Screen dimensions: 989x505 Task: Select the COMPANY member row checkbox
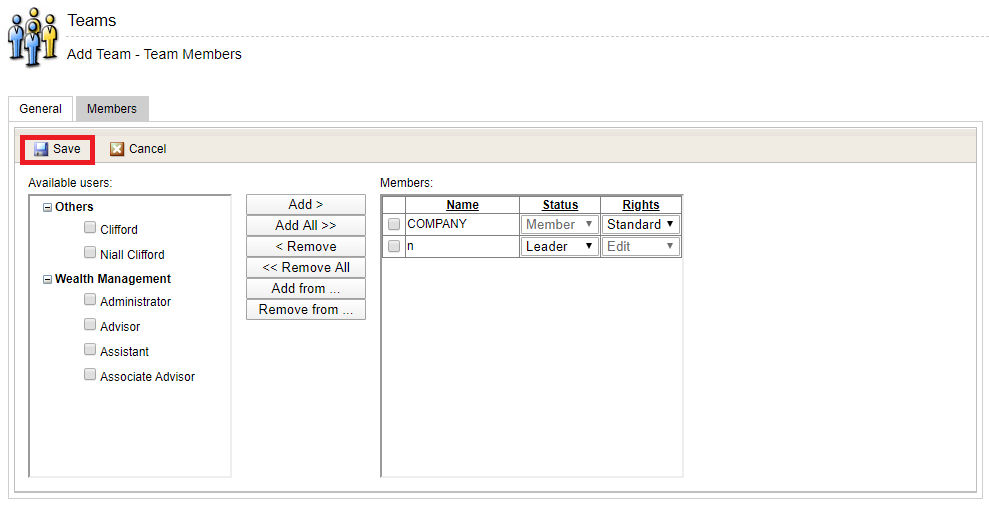(394, 225)
